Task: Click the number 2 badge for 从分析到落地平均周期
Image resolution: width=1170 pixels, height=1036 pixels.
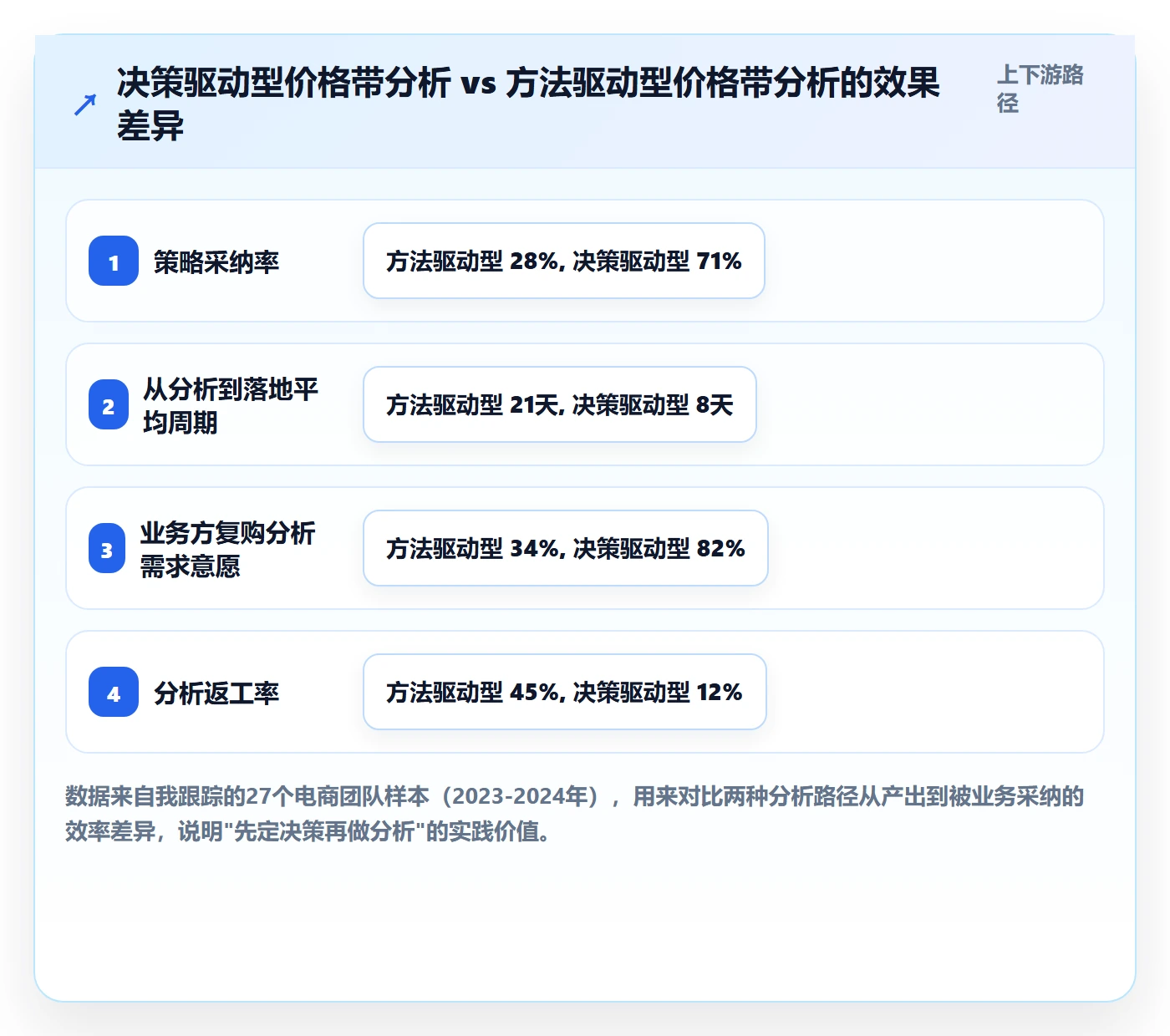Action: 109,404
